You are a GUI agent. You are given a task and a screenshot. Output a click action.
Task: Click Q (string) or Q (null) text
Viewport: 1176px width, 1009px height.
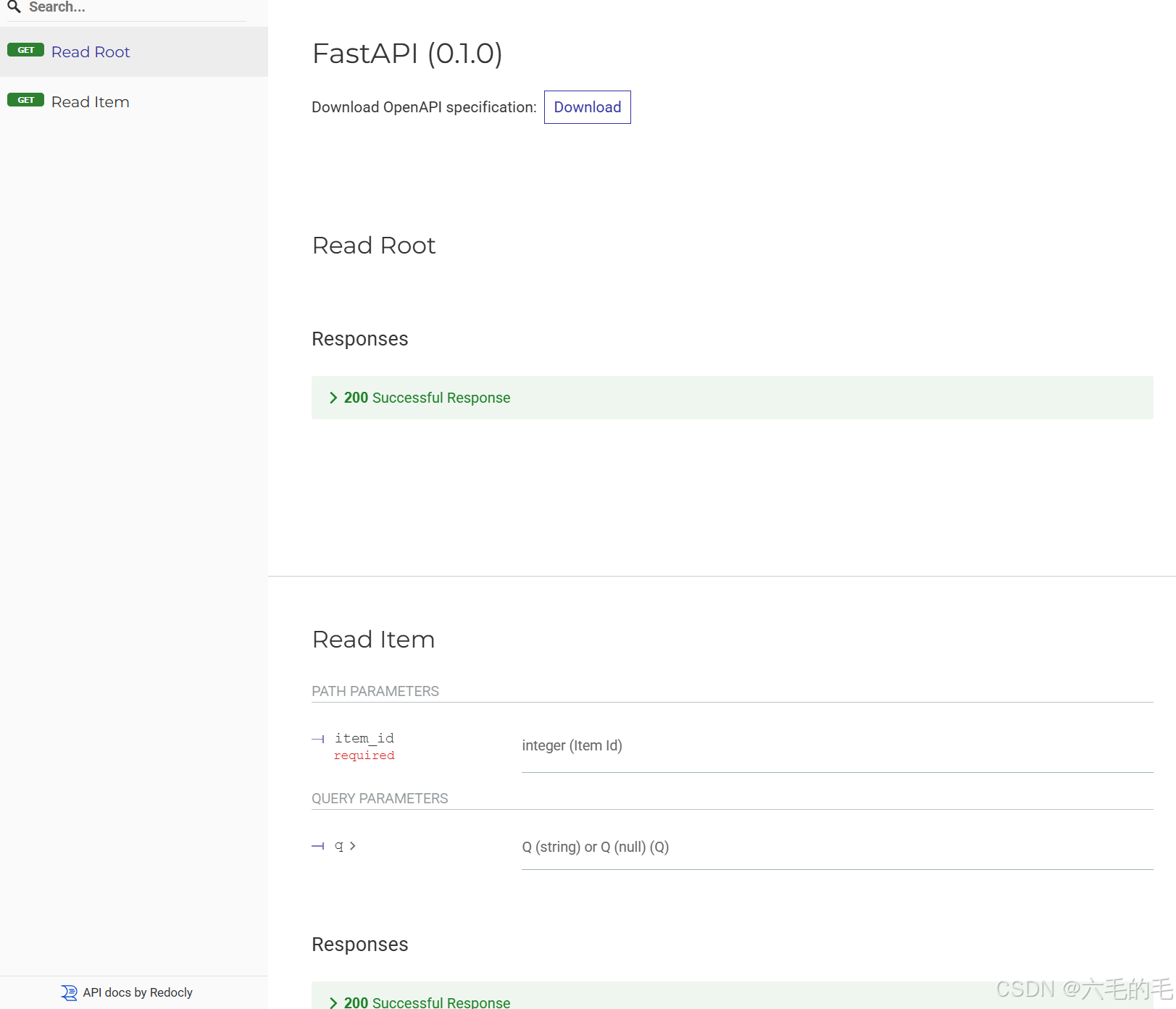click(x=596, y=847)
